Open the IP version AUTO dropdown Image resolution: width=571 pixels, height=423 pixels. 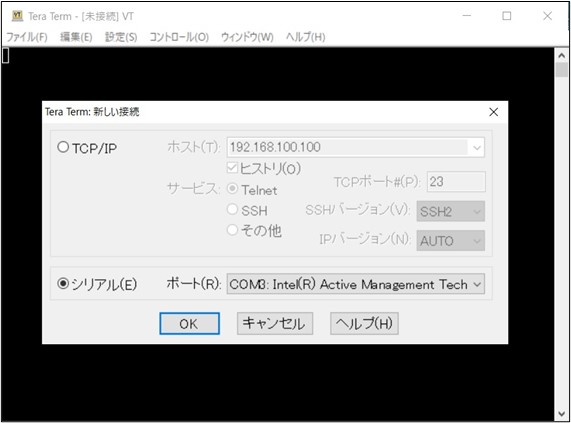coord(450,241)
